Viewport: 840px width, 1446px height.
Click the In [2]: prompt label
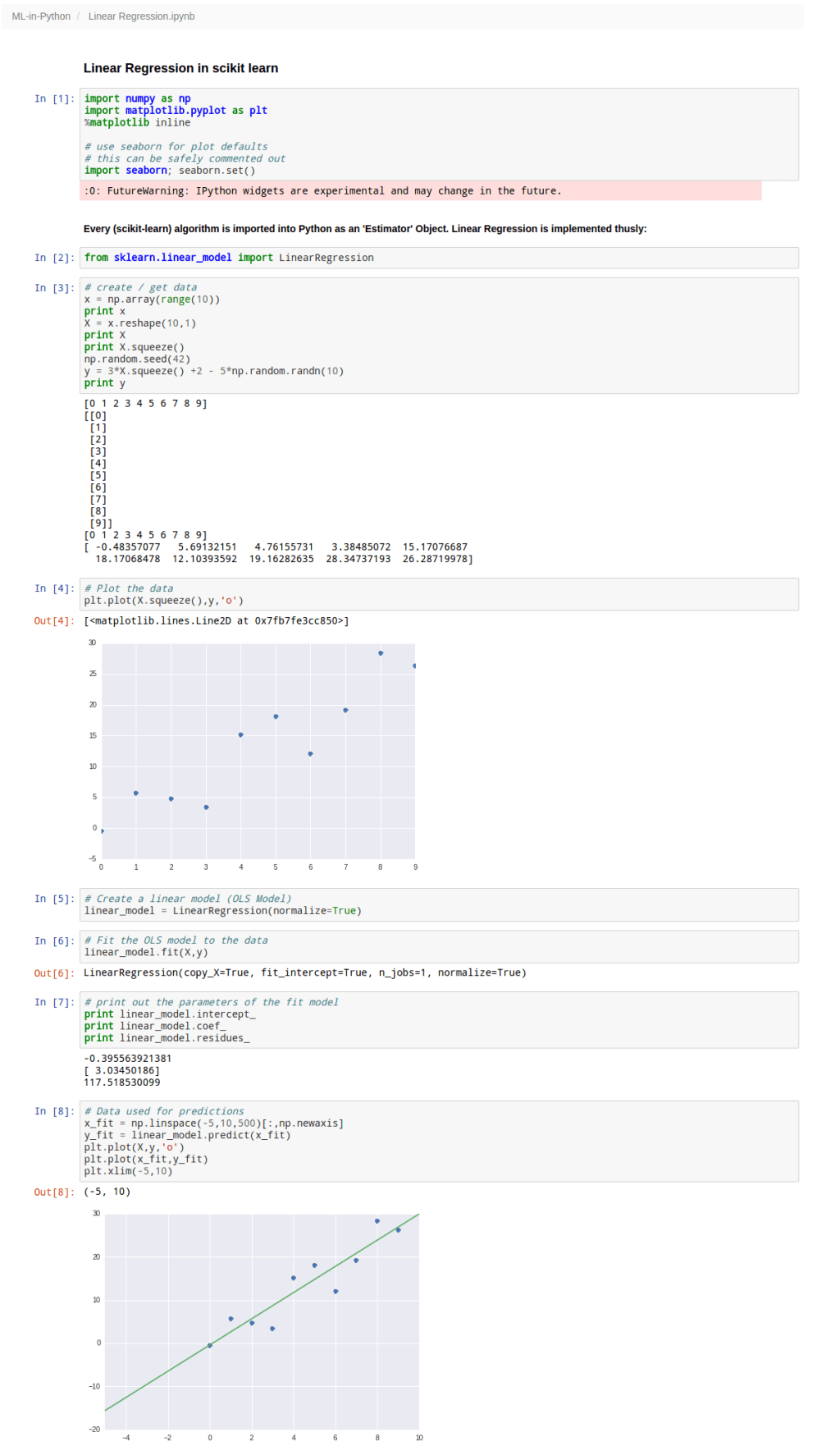[x=54, y=258]
